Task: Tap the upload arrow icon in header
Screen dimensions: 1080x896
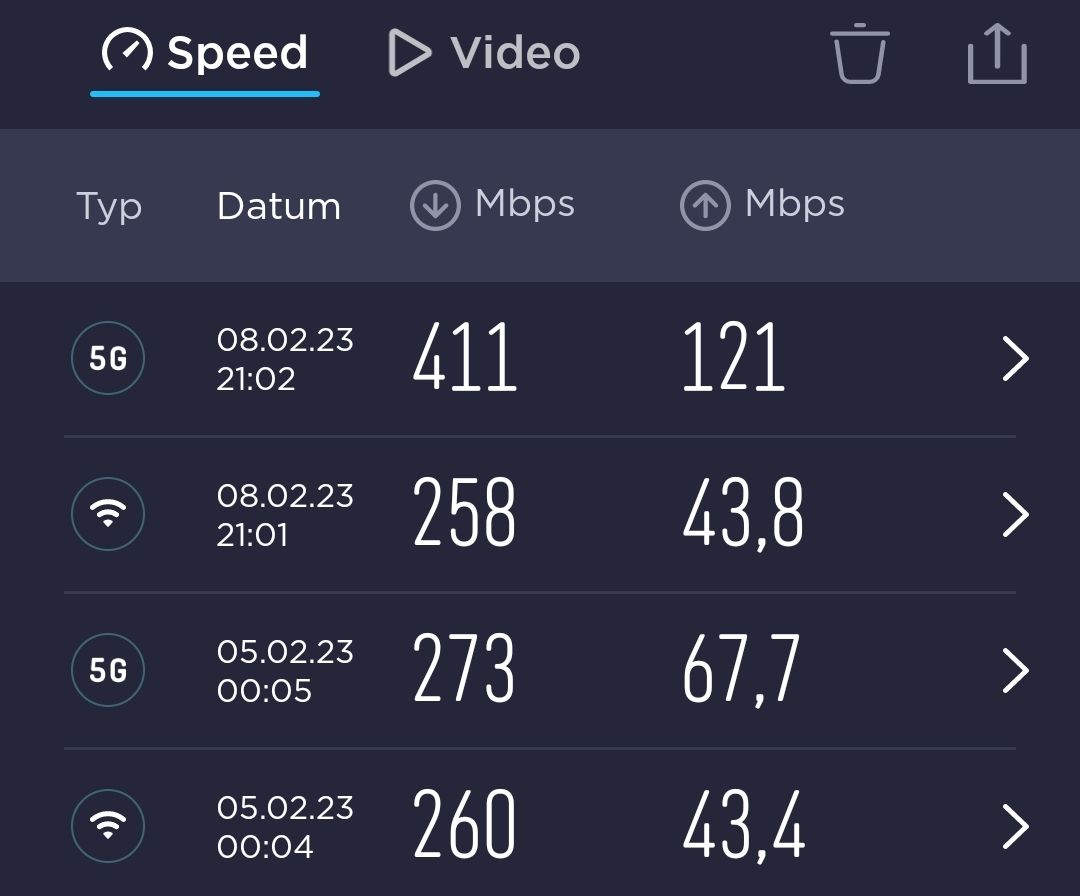Action: click(705, 206)
